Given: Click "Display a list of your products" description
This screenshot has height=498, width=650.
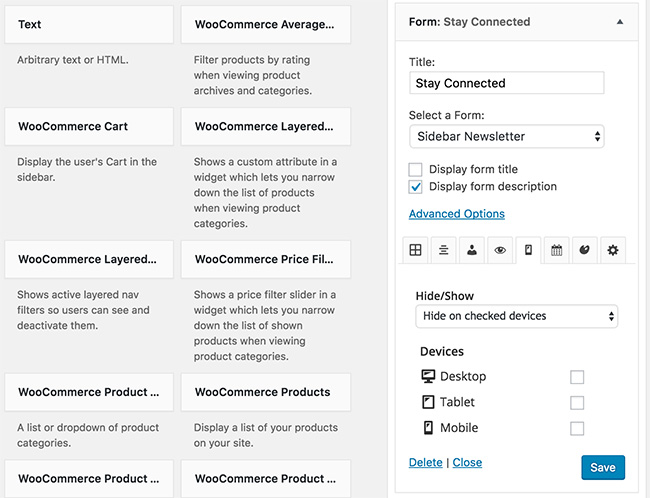Looking at the screenshot, I should (266, 435).
